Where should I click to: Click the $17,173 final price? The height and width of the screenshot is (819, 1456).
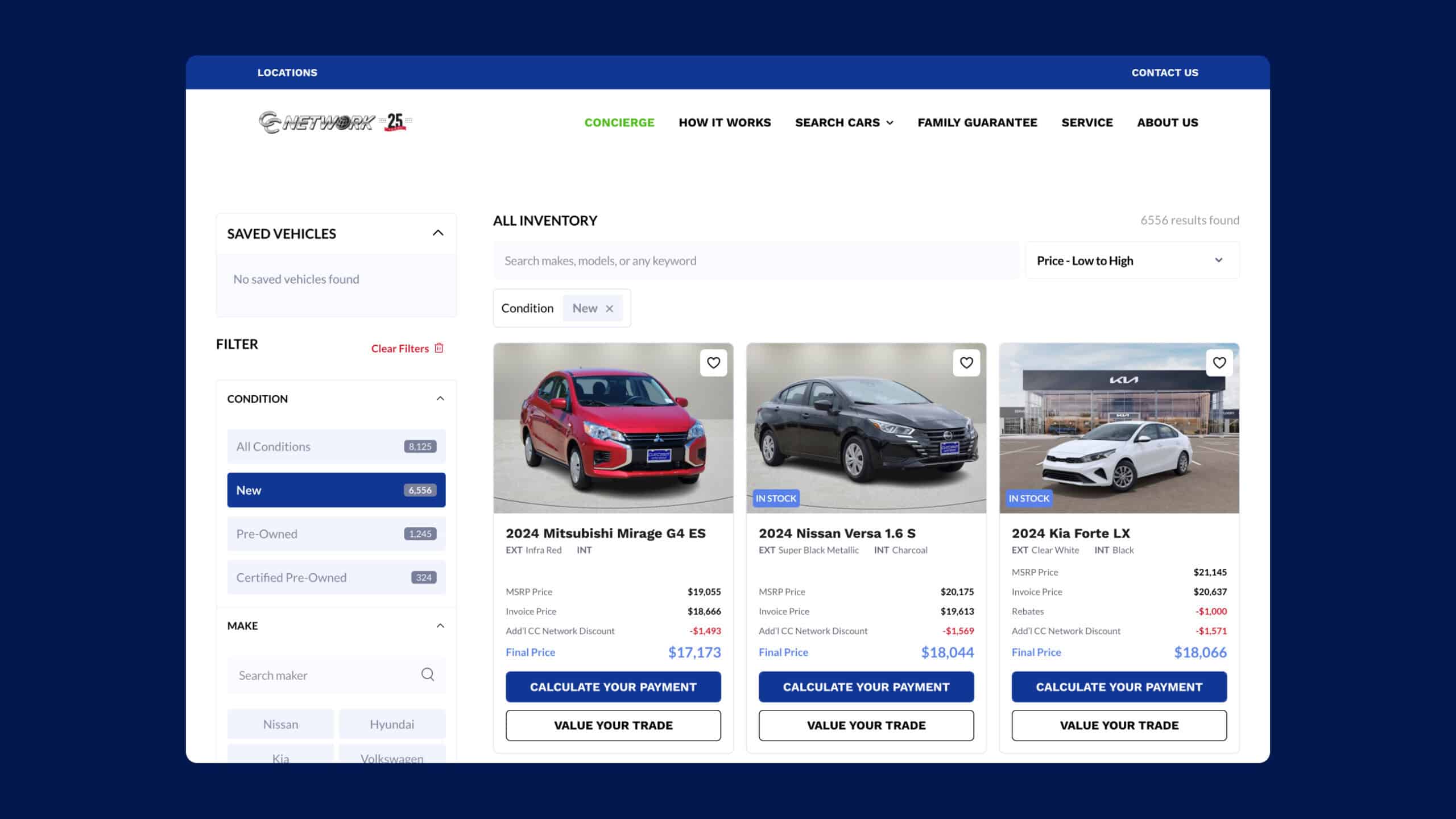pos(694,652)
